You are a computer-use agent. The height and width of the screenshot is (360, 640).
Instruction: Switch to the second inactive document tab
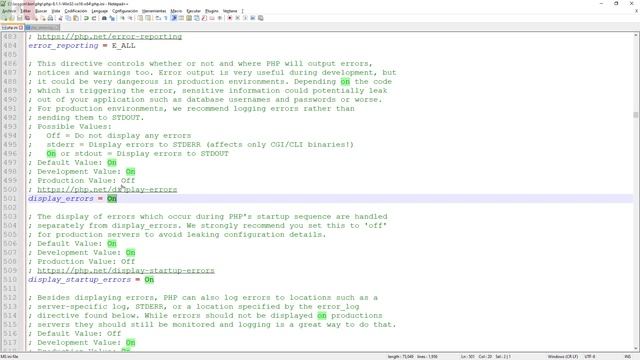42,27
